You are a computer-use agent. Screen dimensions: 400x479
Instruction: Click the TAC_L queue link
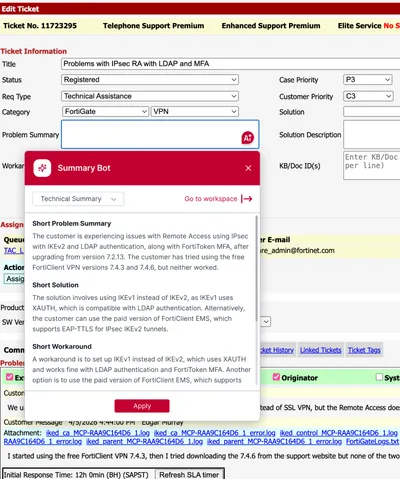[14, 250]
